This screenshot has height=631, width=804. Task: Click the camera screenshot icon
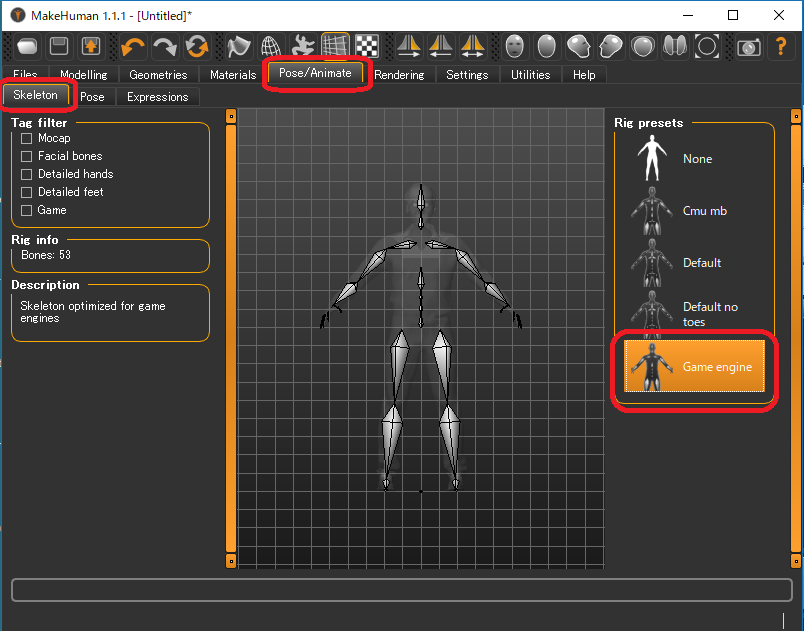coord(748,47)
